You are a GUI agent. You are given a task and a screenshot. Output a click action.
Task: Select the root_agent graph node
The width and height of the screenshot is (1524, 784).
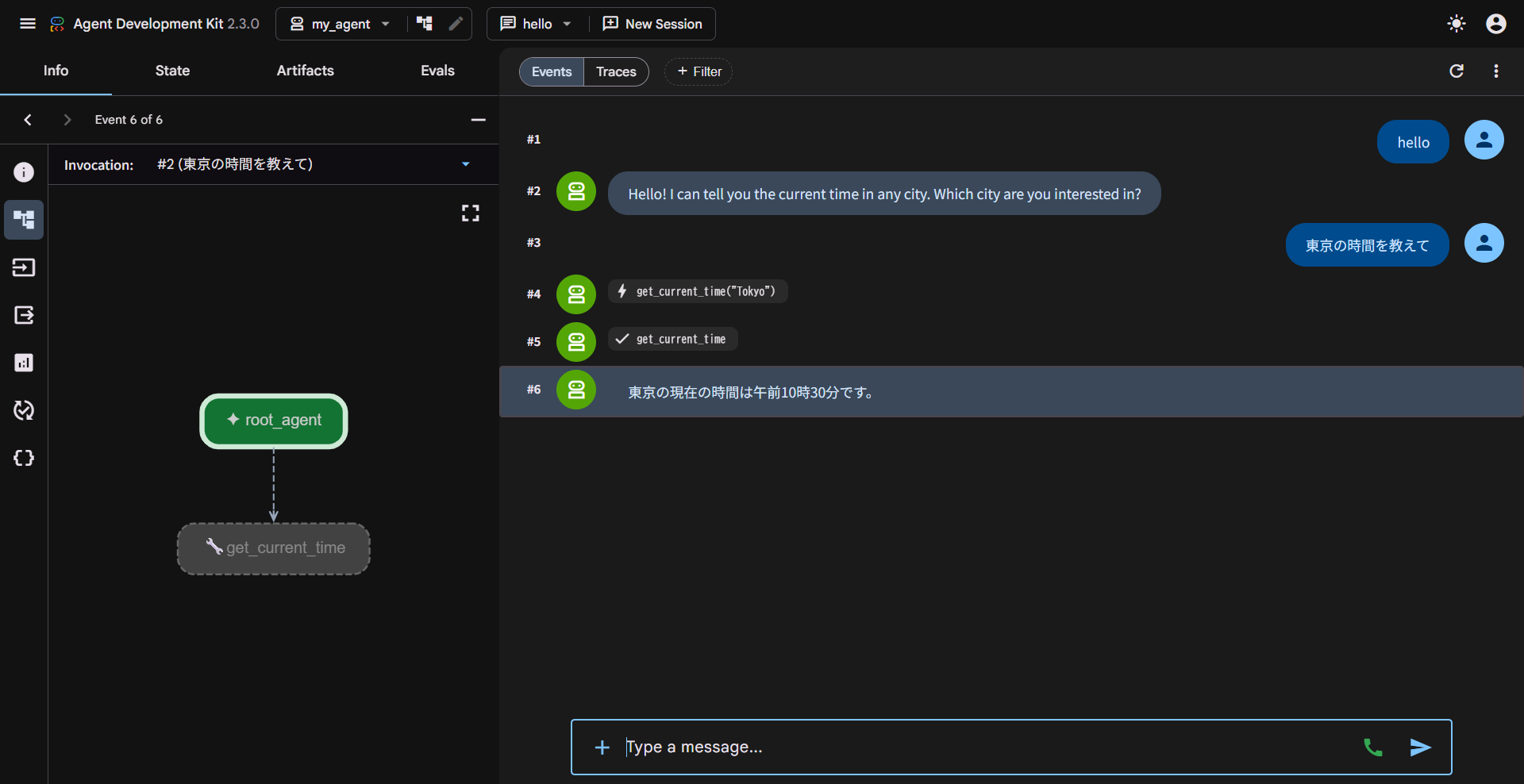point(274,421)
